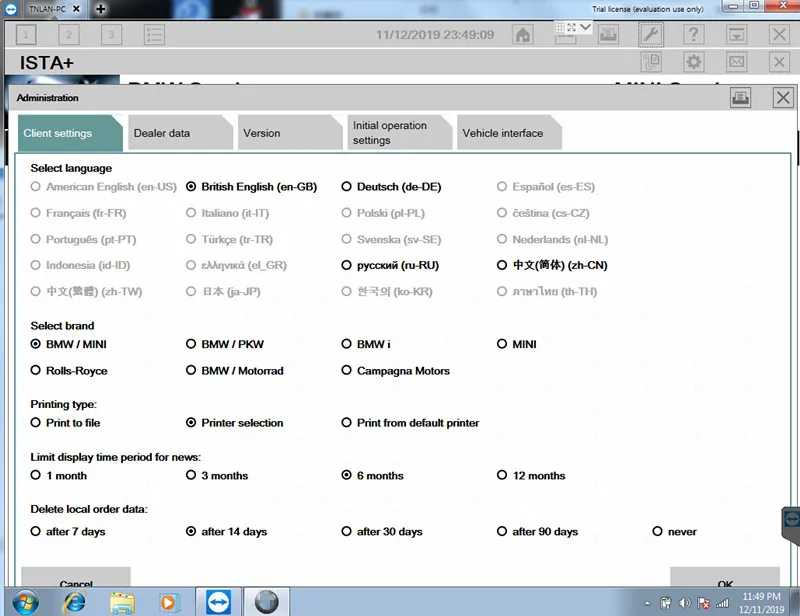
Task: Set news period to 6 months
Action: click(372, 476)
